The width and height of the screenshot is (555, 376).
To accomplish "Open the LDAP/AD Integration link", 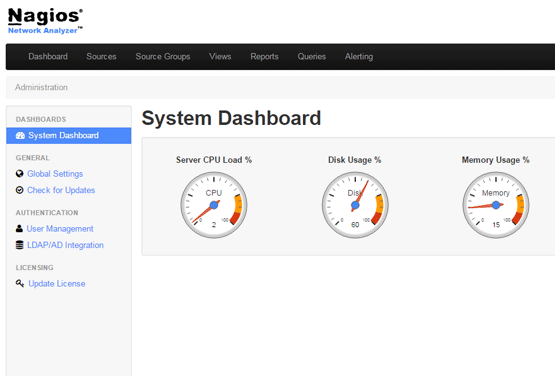I will point(65,245).
